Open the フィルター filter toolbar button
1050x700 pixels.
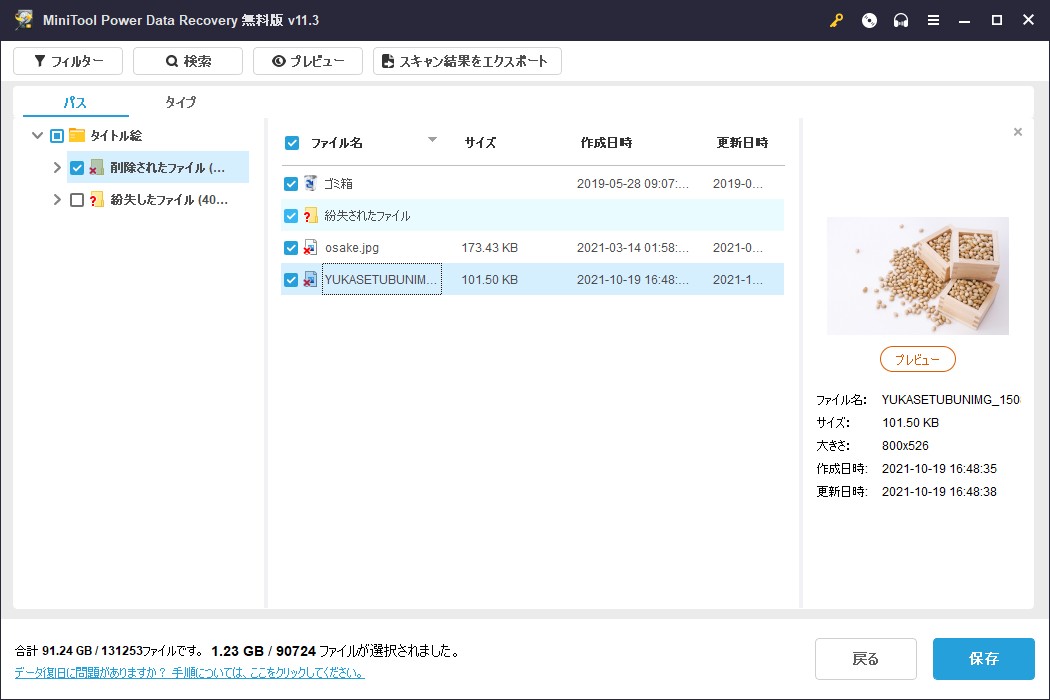coord(68,61)
